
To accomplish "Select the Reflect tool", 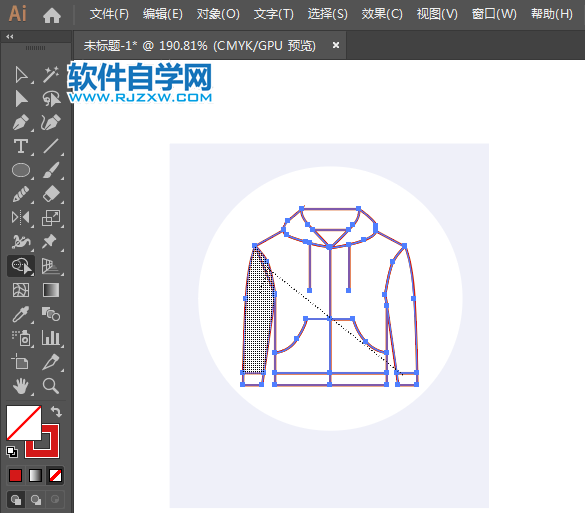I will point(21,218).
